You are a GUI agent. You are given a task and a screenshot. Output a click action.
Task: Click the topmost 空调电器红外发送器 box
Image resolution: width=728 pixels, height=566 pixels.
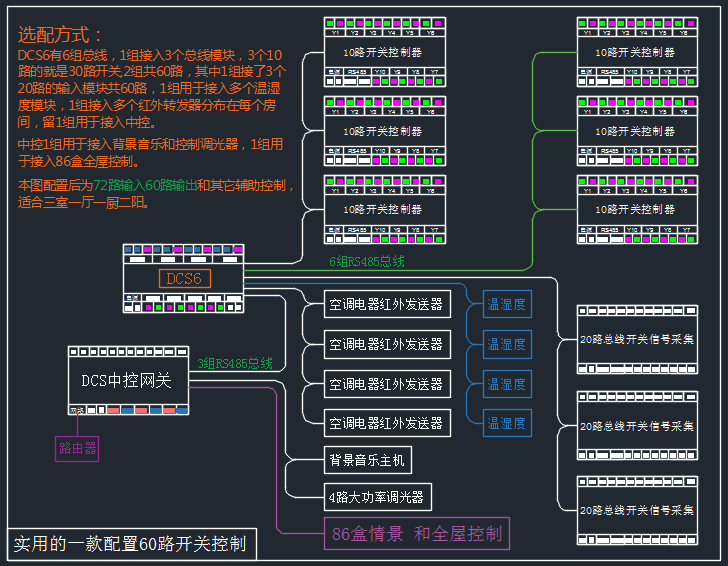[387, 304]
